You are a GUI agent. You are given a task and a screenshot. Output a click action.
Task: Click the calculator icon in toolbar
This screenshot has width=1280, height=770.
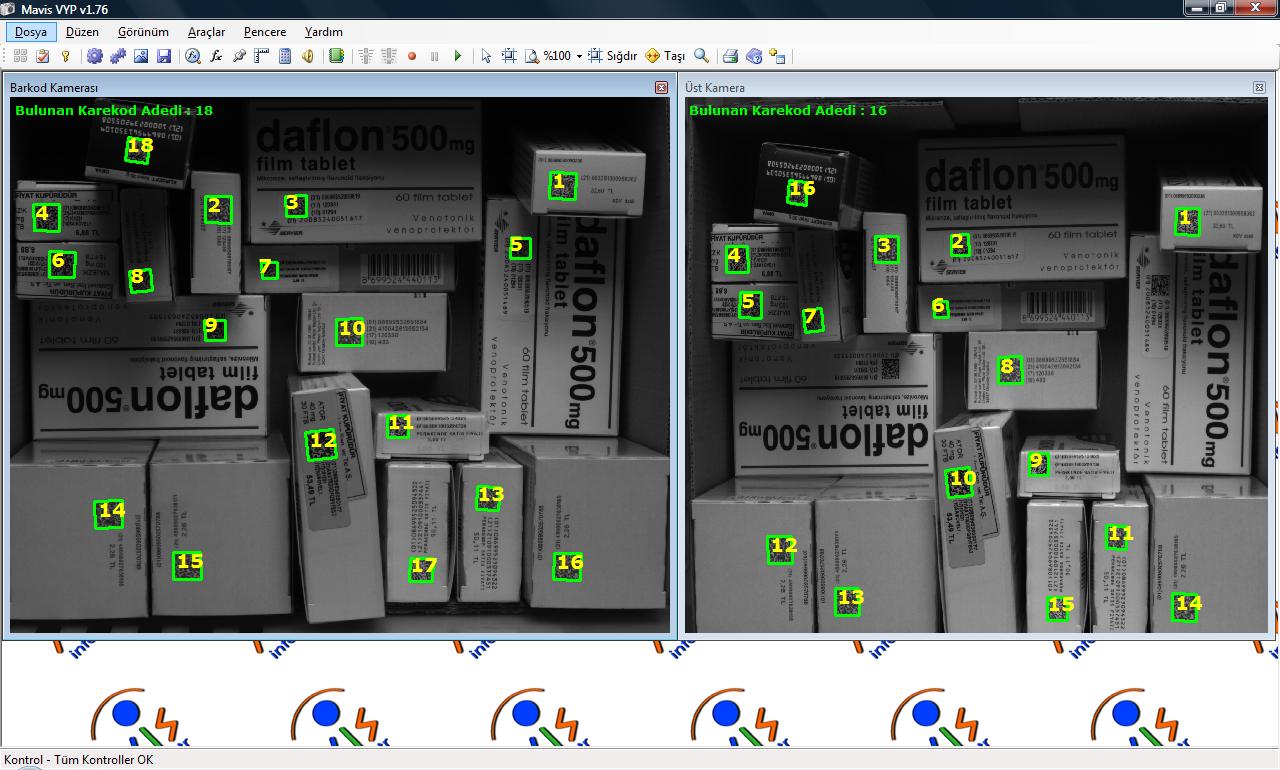point(285,56)
